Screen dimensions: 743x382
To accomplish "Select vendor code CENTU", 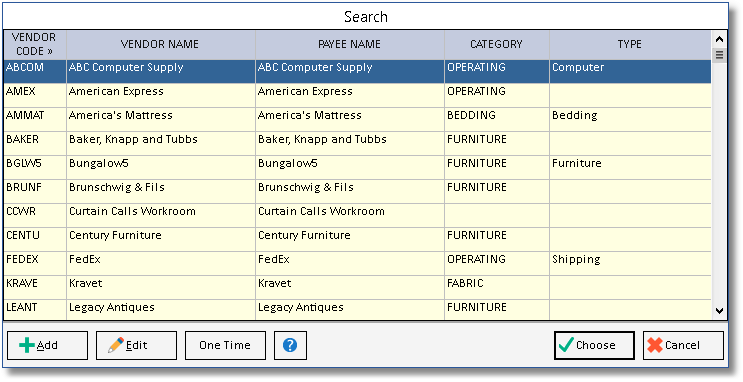I will click(x=23, y=235).
